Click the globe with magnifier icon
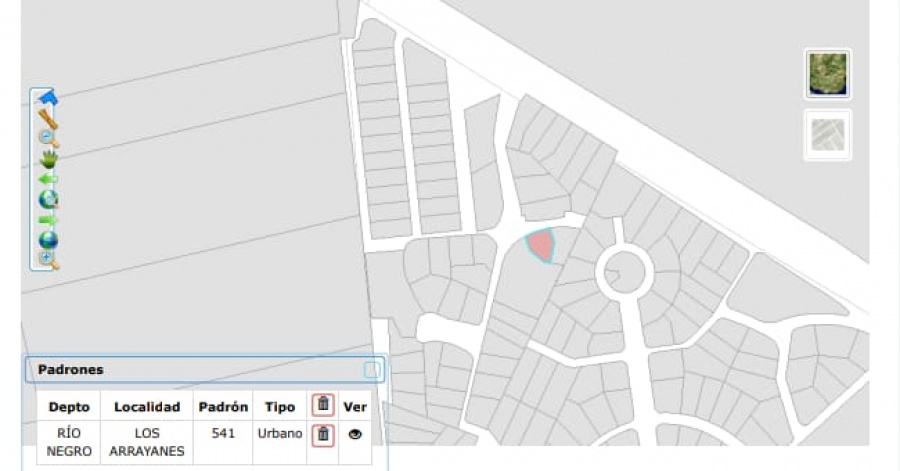900x471 pixels. point(49,199)
